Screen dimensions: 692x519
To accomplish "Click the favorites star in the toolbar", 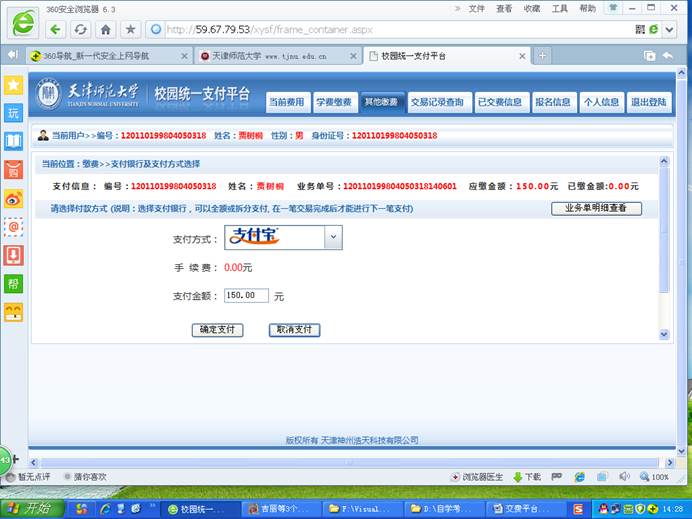I will click(130, 30).
